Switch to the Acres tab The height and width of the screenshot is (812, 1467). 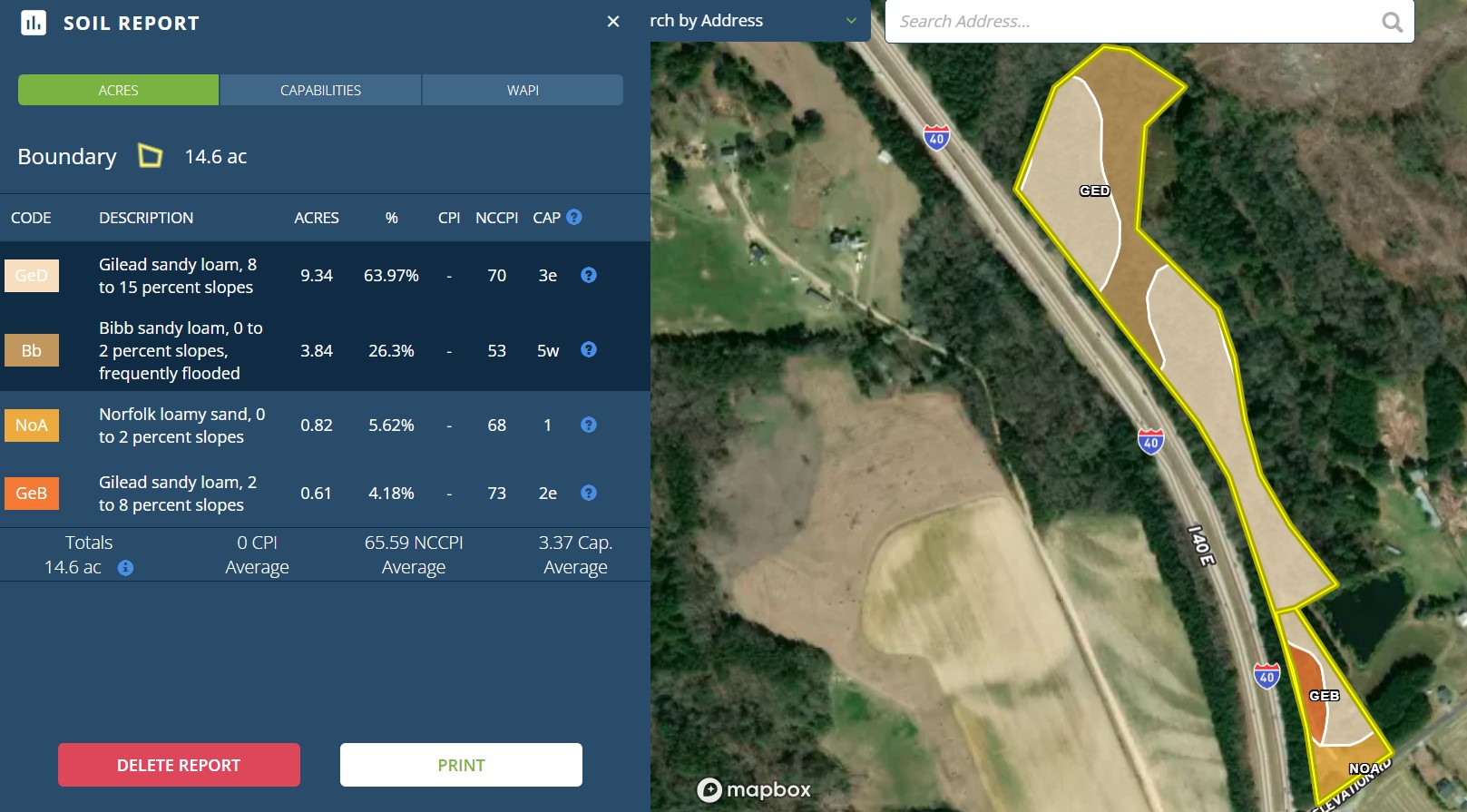tap(118, 90)
